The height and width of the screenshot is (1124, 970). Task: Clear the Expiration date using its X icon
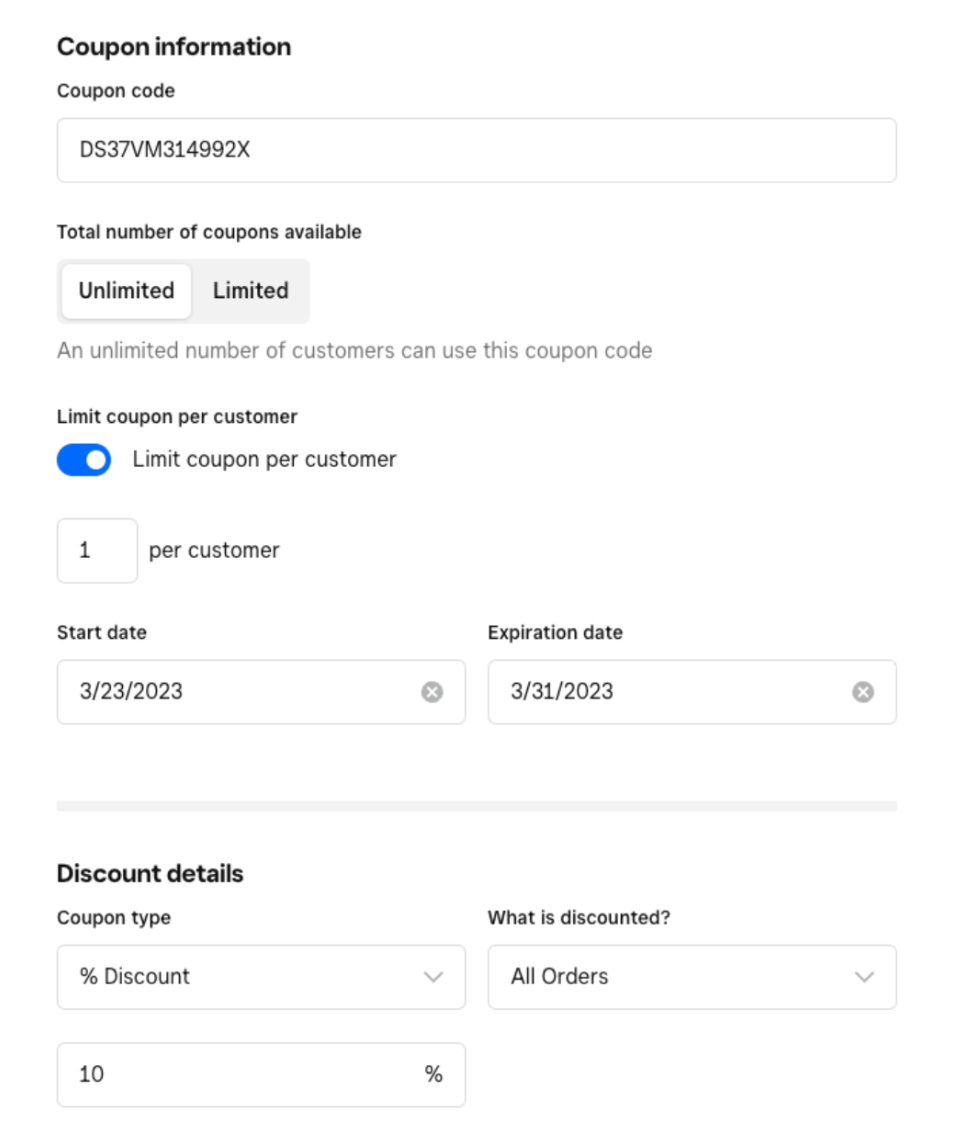(862, 691)
